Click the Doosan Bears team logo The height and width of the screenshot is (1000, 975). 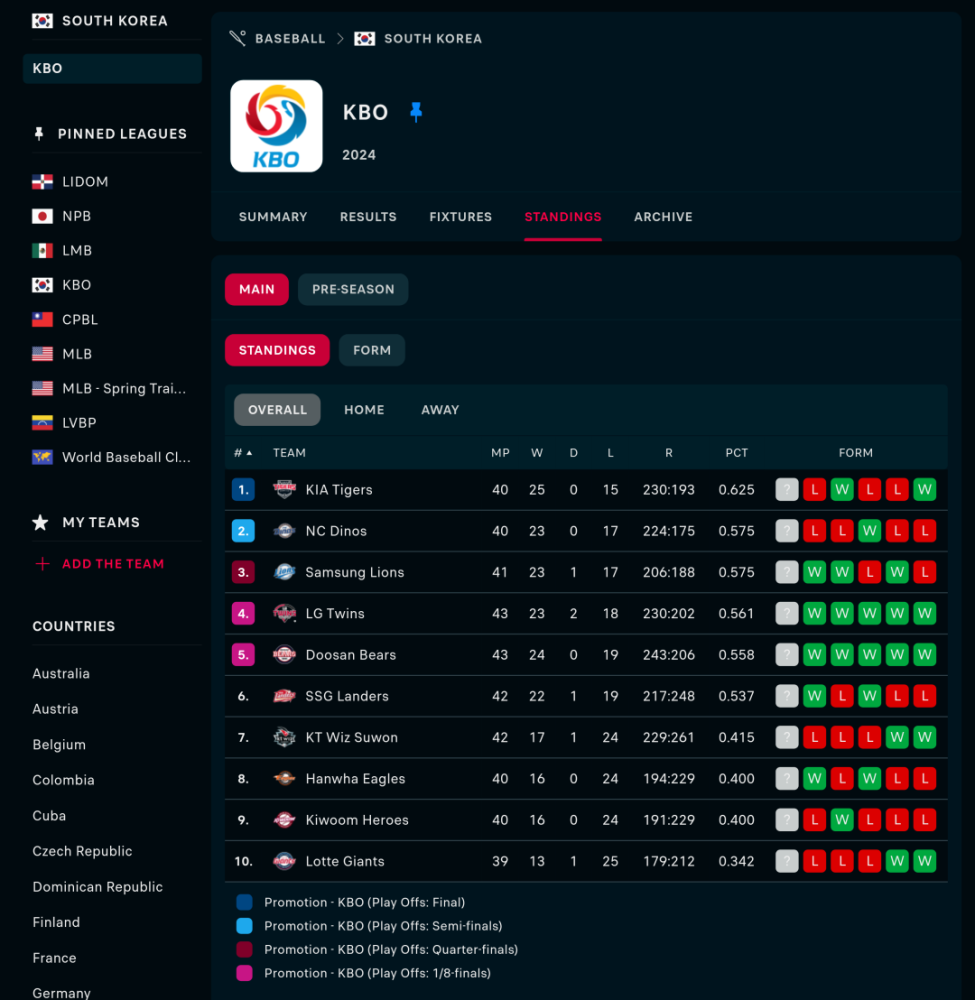(x=284, y=654)
